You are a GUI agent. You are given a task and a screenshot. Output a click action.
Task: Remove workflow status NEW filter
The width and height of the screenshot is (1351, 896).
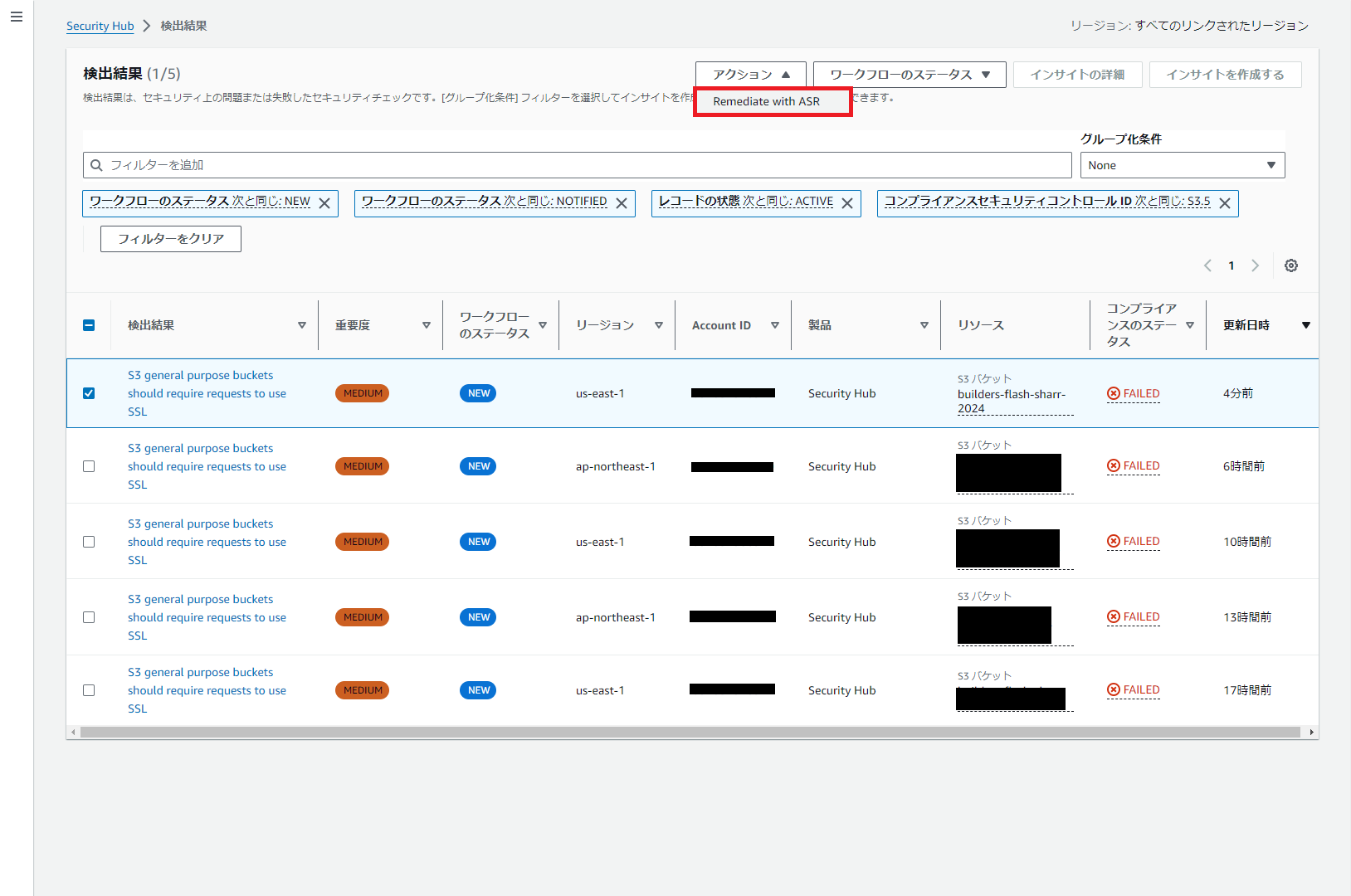[324, 203]
